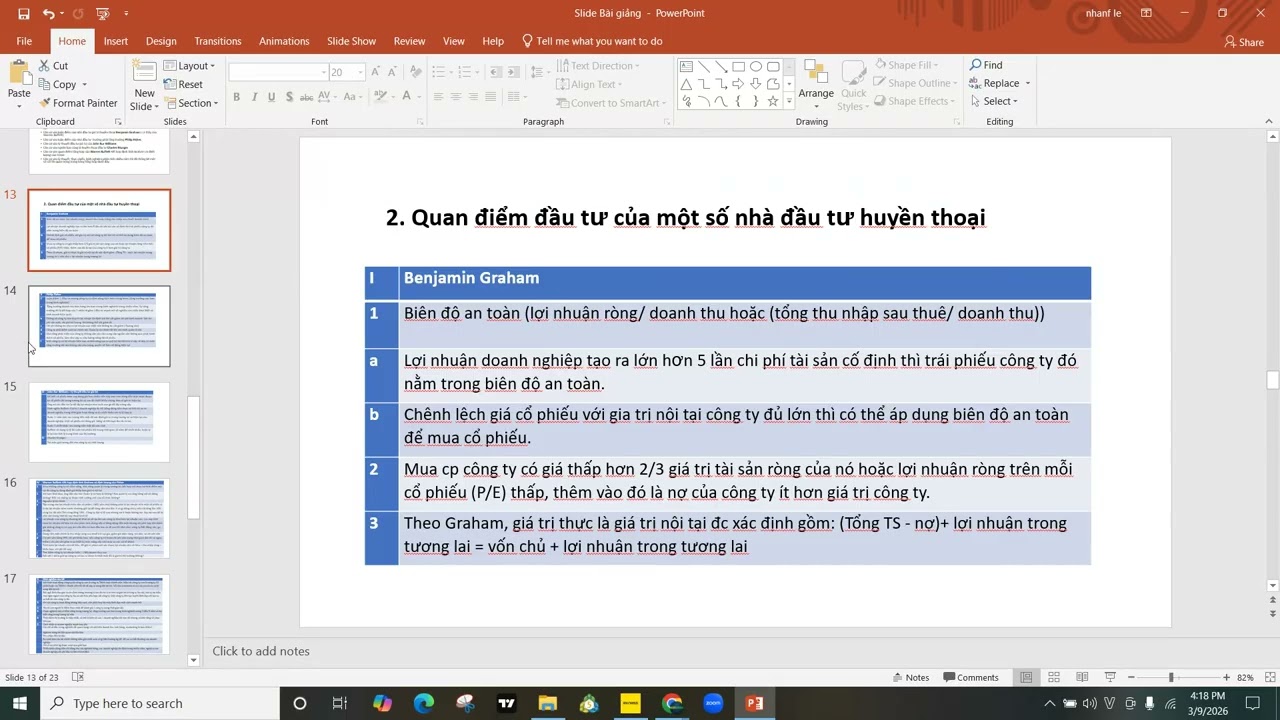The image size is (1280, 720).
Task: Fit slide to current window
Action: 1269,677
